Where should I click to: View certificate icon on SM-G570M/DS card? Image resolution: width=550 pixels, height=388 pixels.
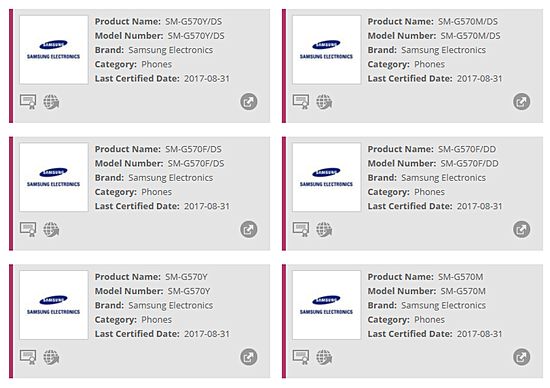301,102
